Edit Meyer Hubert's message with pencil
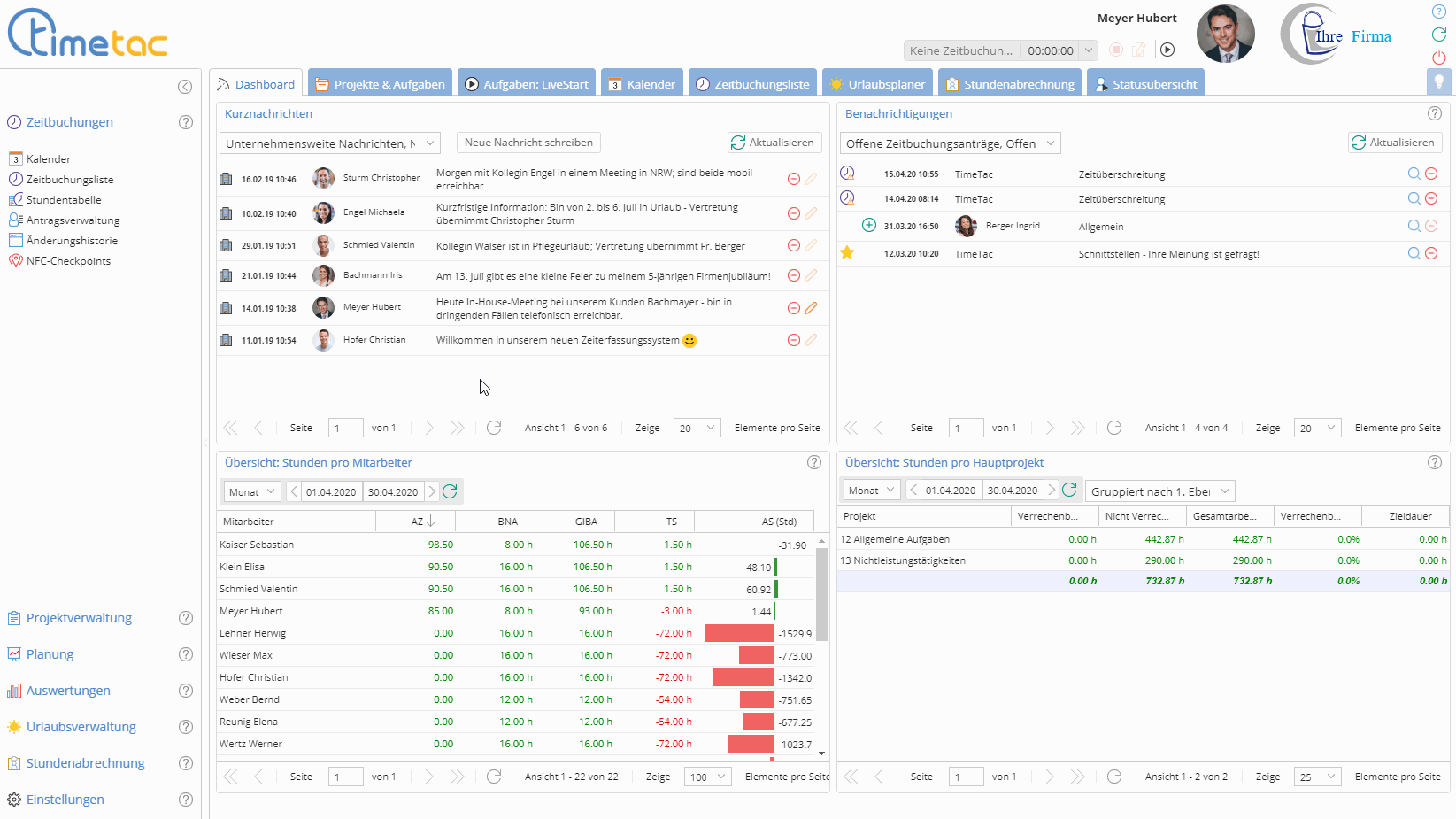 tap(811, 308)
